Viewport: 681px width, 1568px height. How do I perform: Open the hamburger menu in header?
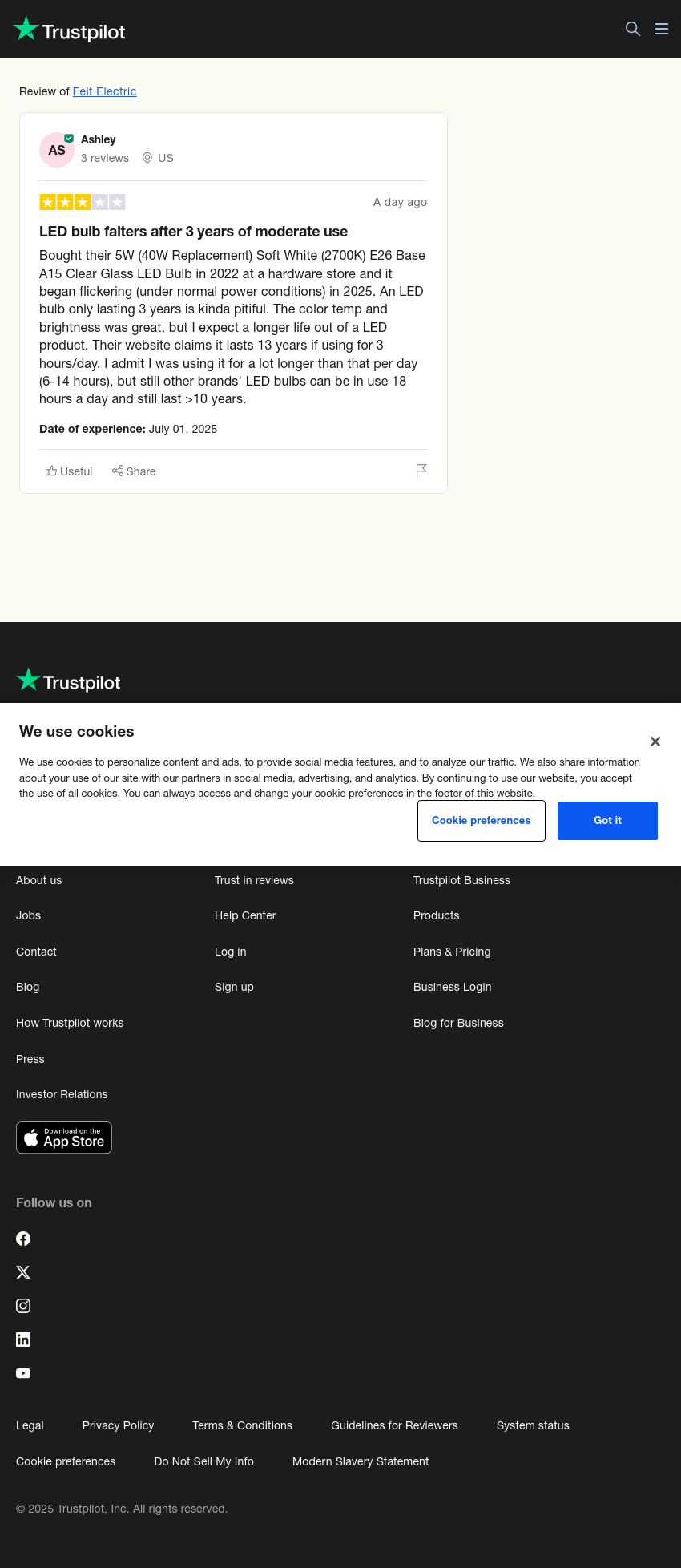(x=662, y=29)
